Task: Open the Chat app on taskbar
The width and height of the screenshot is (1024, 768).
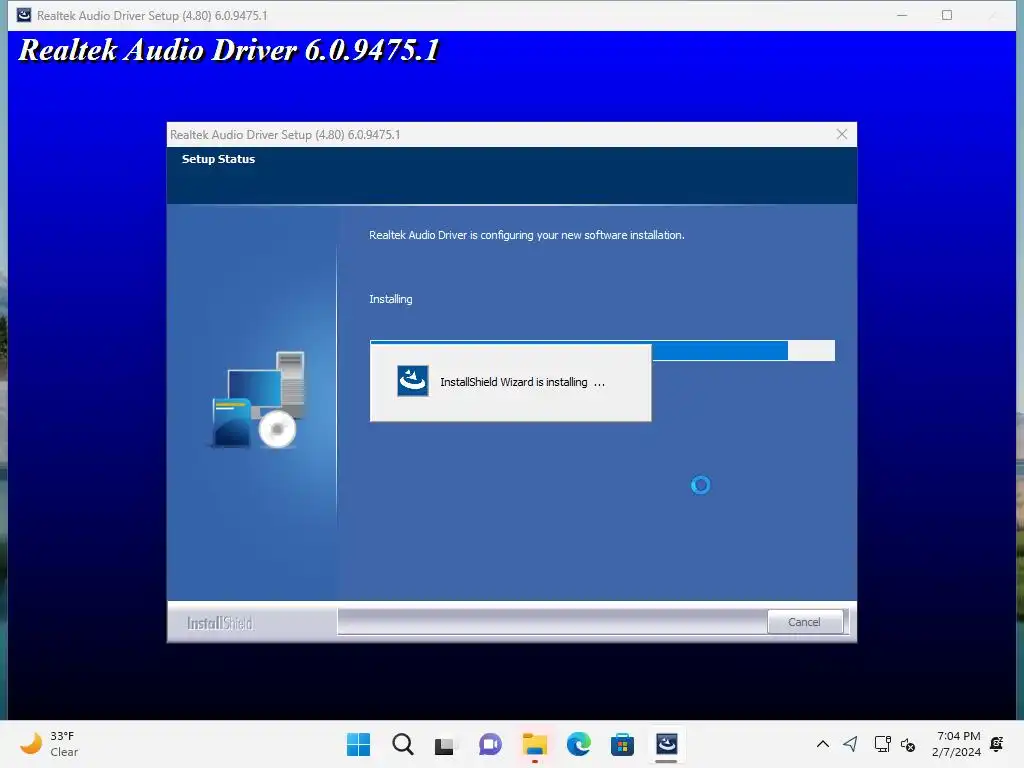Action: pyautogui.click(x=490, y=744)
